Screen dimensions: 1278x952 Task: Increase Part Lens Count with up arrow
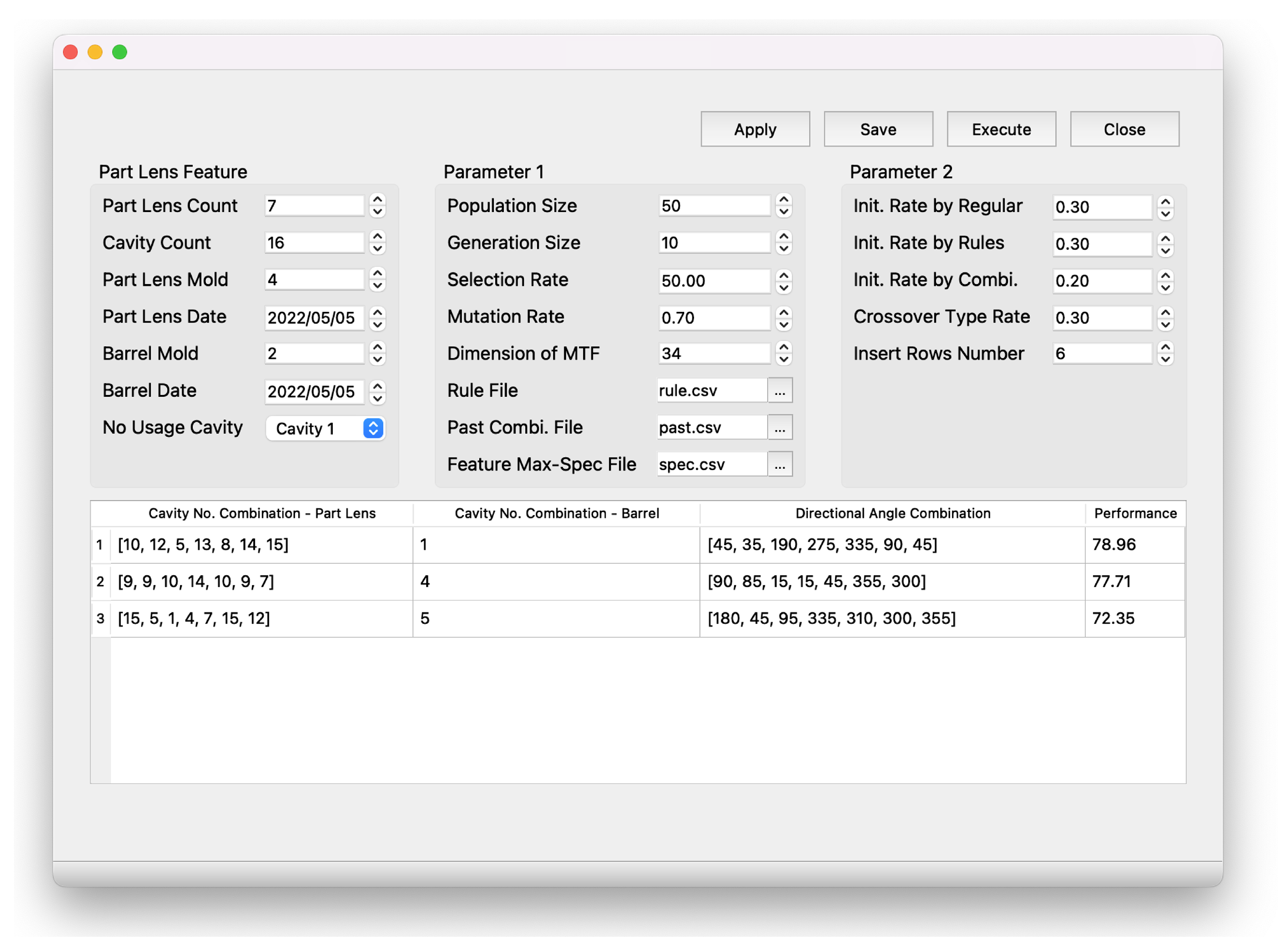377,199
